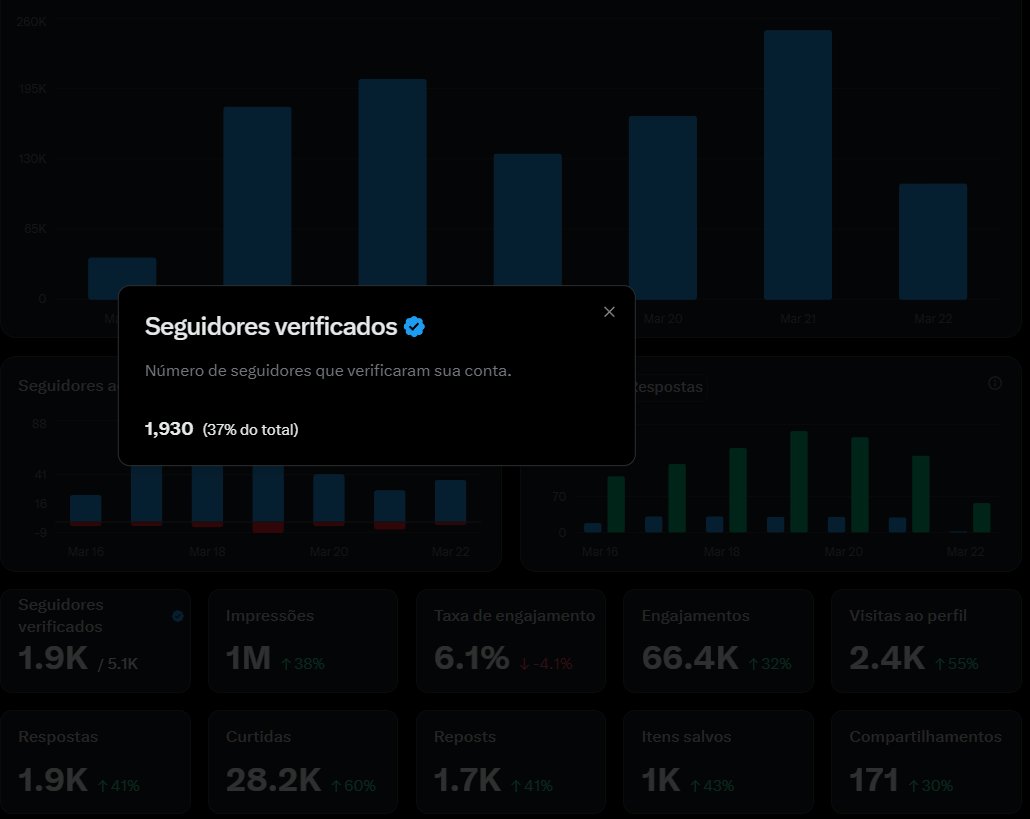Click the (37% do total) text
This screenshot has height=819, width=1030.
250,430
